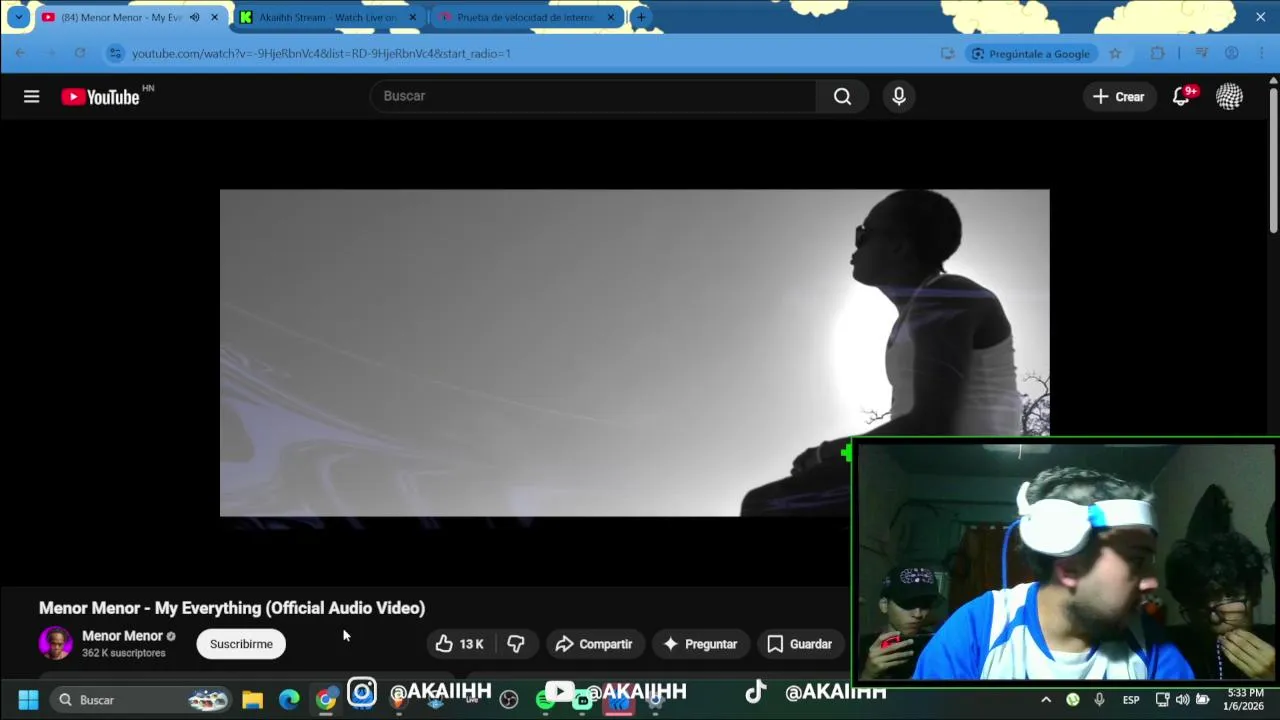
Task: Open Chrome media controls icon
Action: 1202,53
